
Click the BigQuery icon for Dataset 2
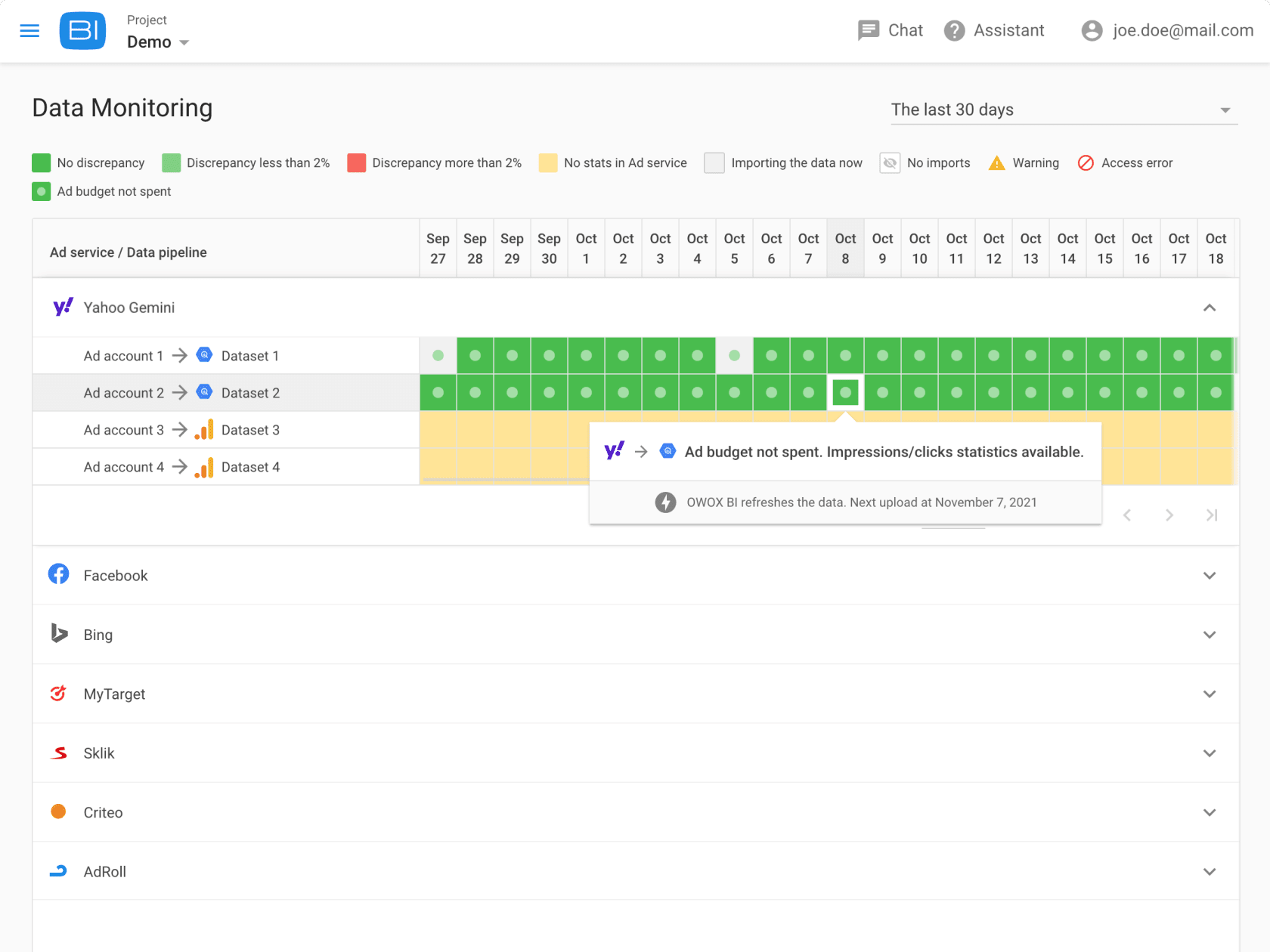click(204, 392)
